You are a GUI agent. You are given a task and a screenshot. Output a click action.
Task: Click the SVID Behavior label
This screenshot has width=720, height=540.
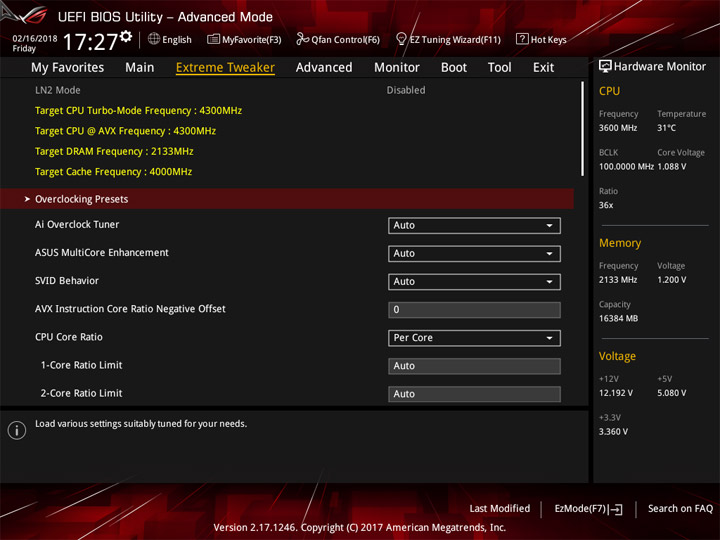pos(67,281)
